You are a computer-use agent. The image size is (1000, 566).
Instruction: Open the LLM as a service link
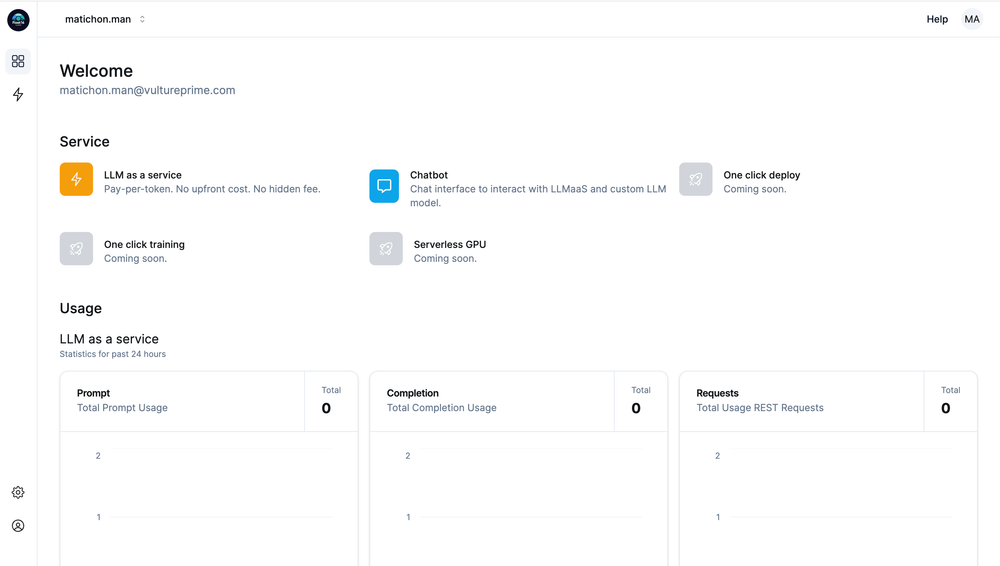pyautogui.click(x=143, y=175)
